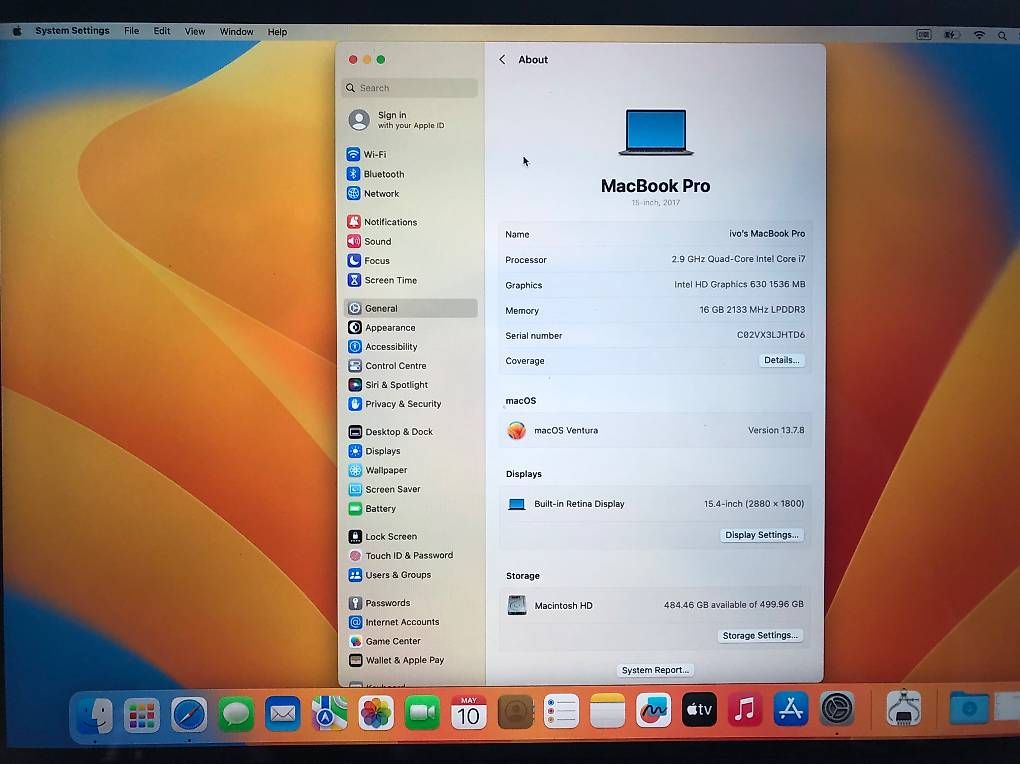This screenshot has height=764, width=1020.
Task: Click the Storage Settings button
Action: pyautogui.click(x=760, y=635)
